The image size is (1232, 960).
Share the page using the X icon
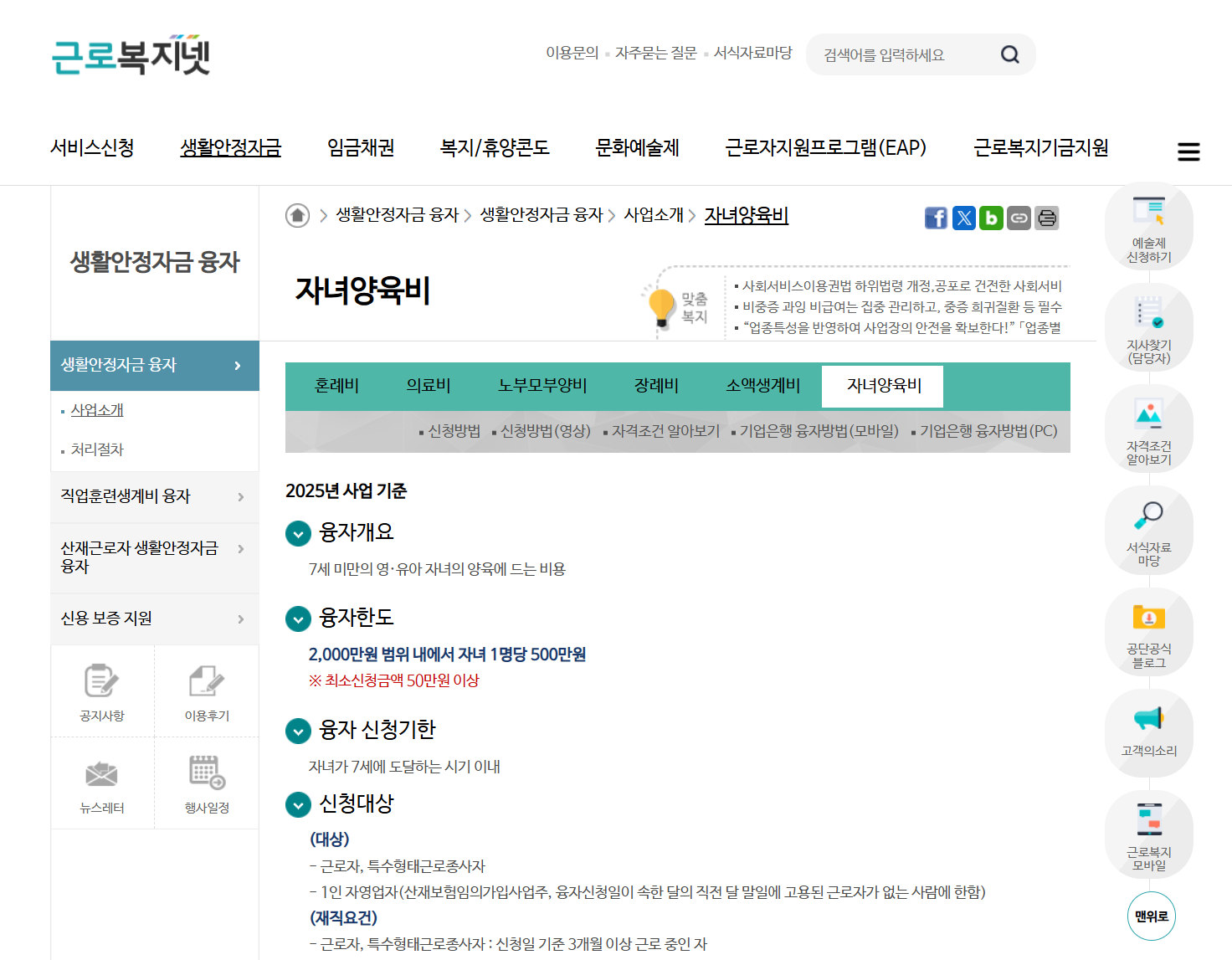963,218
